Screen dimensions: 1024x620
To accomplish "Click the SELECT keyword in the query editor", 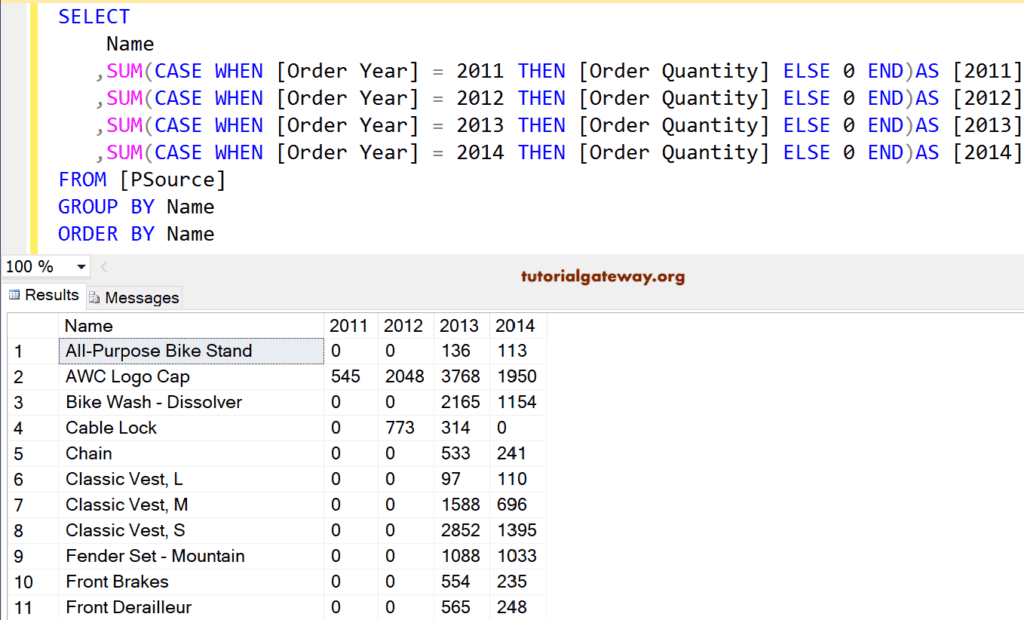I will point(93,16).
